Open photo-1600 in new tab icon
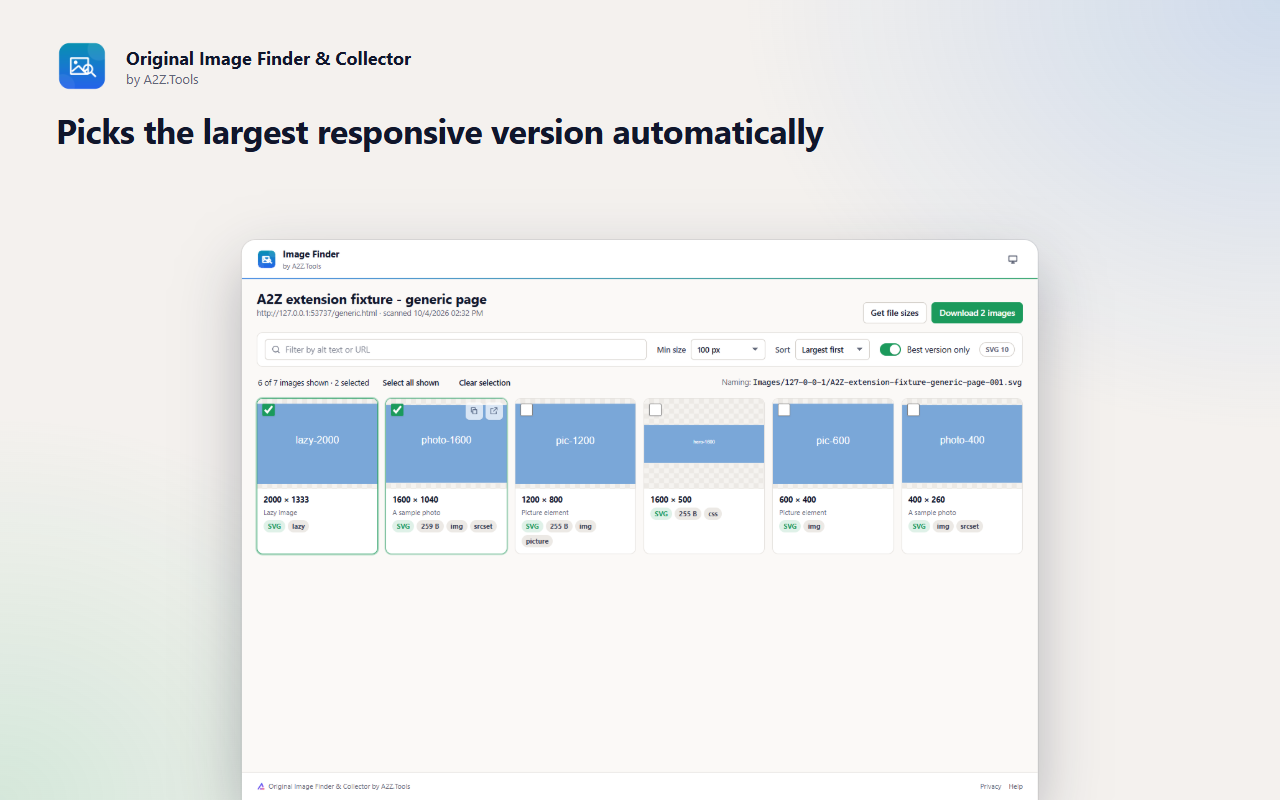Image resolution: width=1280 pixels, height=800 pixels. [494, 411]
